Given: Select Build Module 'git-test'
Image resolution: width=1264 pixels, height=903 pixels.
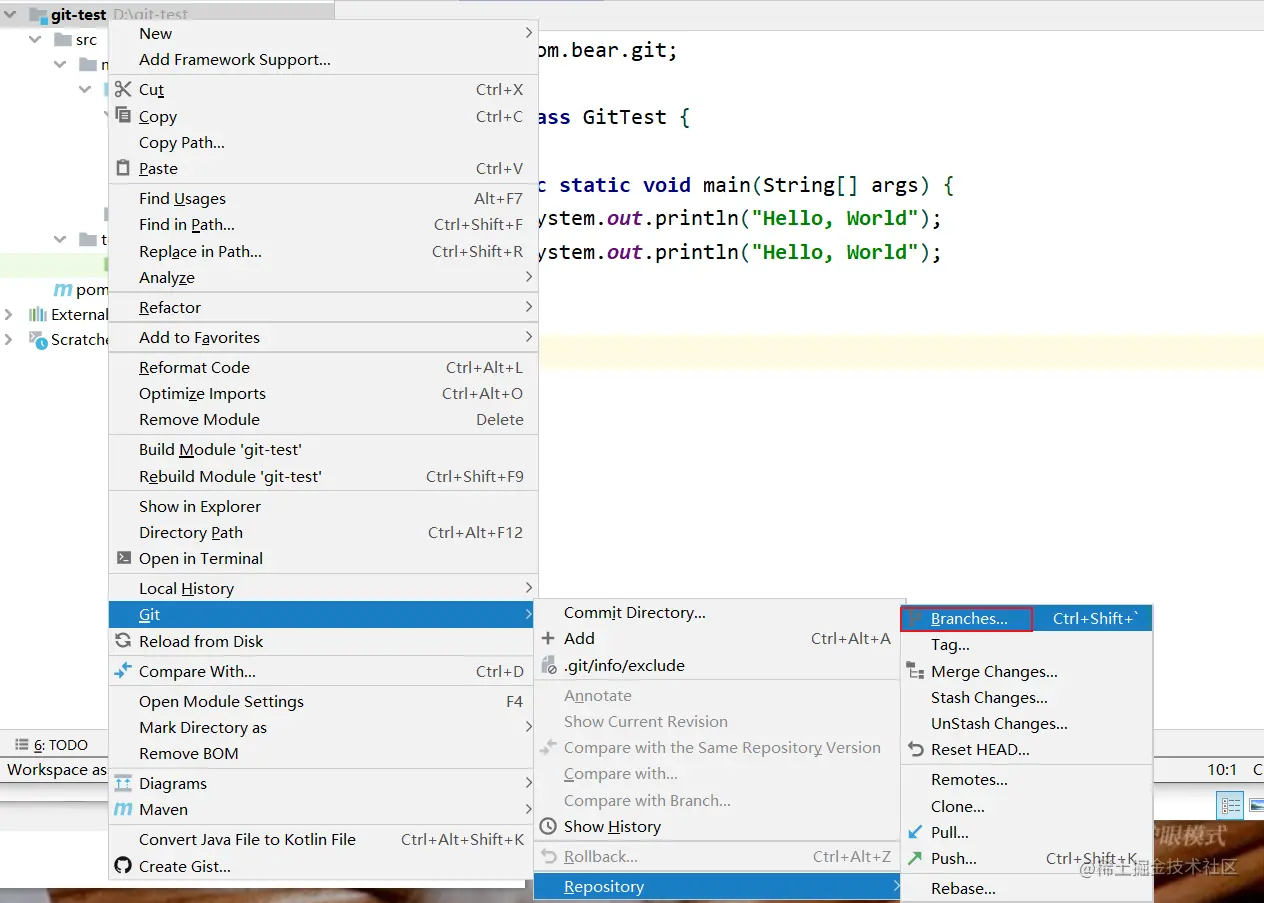Looking at the screenshot, I should [x=323, y=450].
